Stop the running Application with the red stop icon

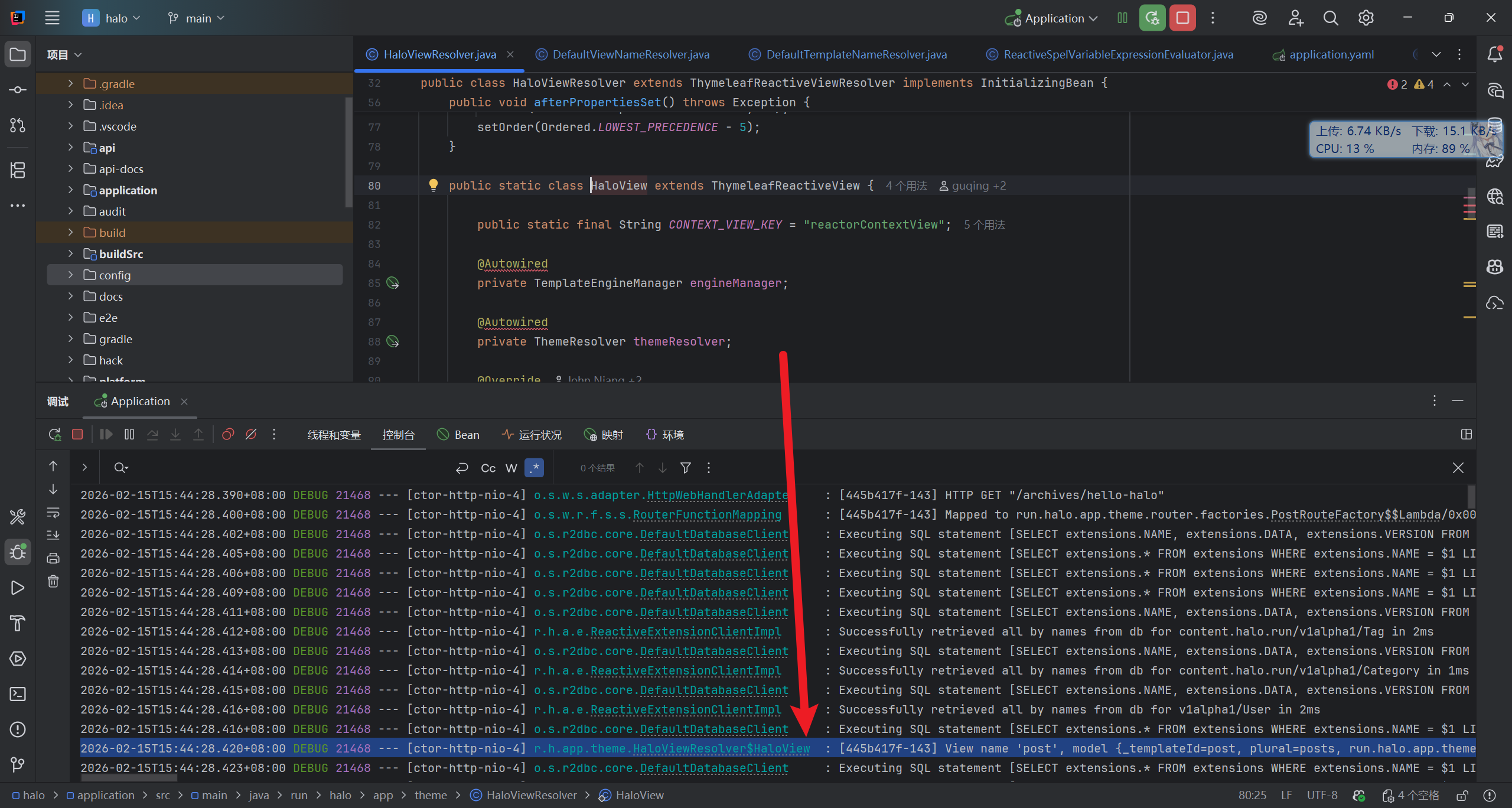(1182, 18)
